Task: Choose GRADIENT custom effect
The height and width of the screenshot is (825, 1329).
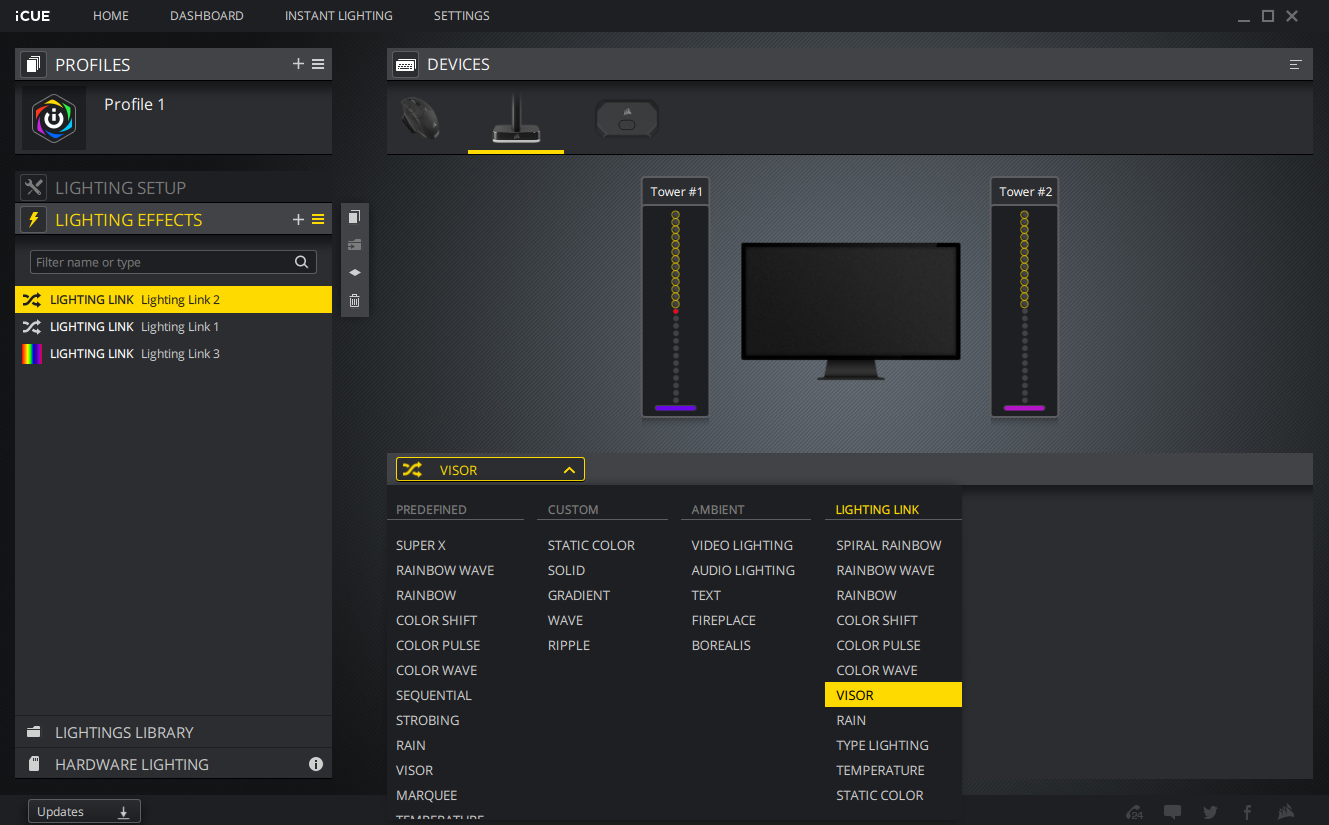Action: pyautogui.click(x=578, y=595)
